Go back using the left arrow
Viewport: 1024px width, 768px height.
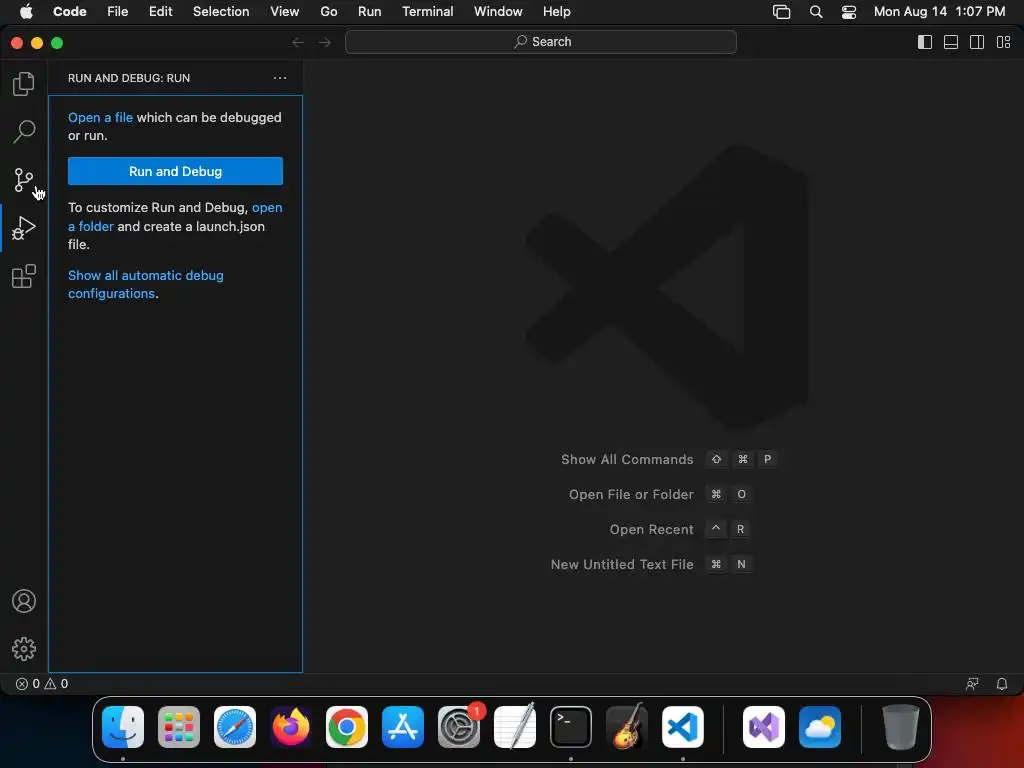pyautogui.click(x=298, y=42)
